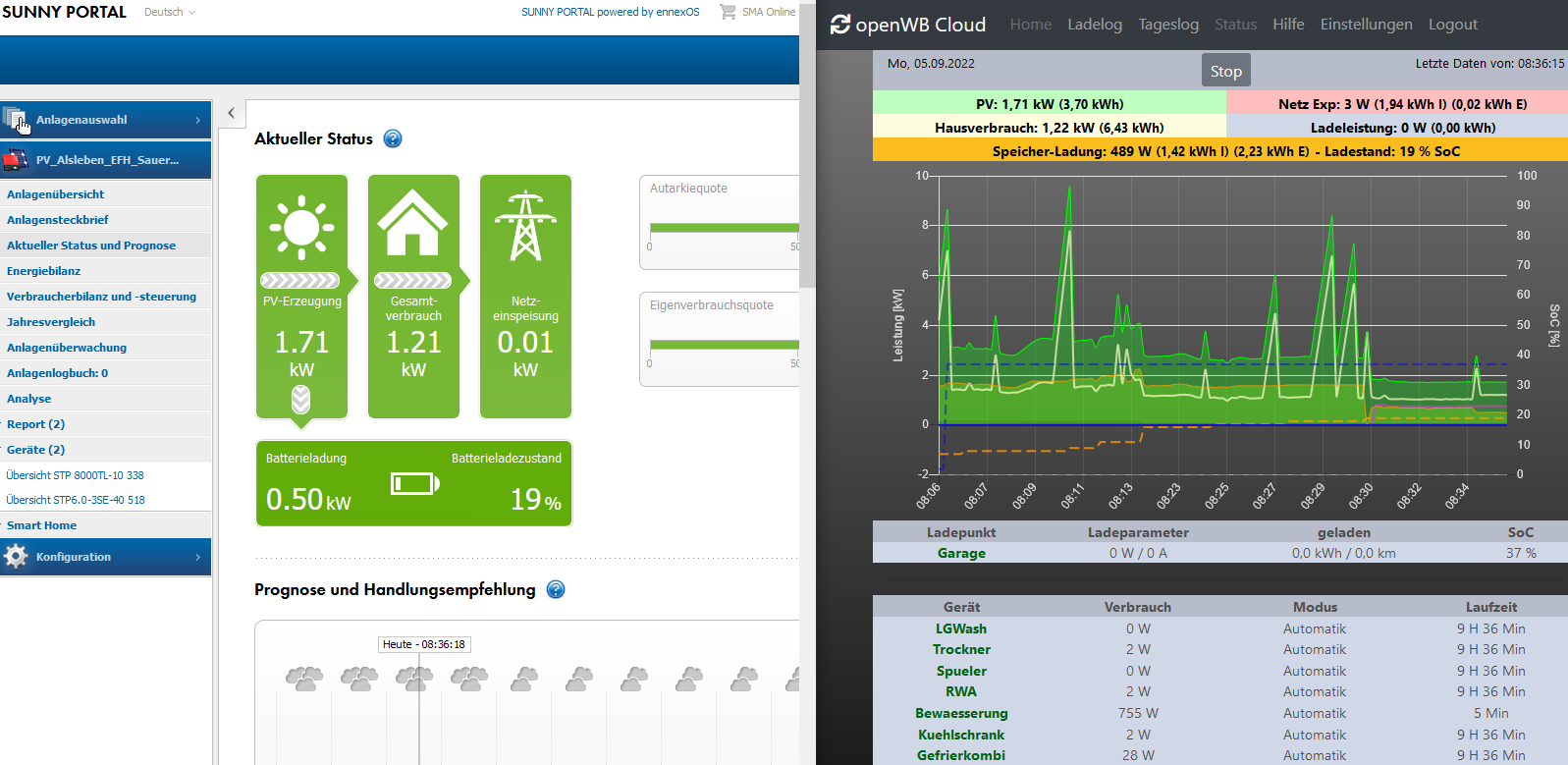Click the Bewaesserung device row

(961, 713)
